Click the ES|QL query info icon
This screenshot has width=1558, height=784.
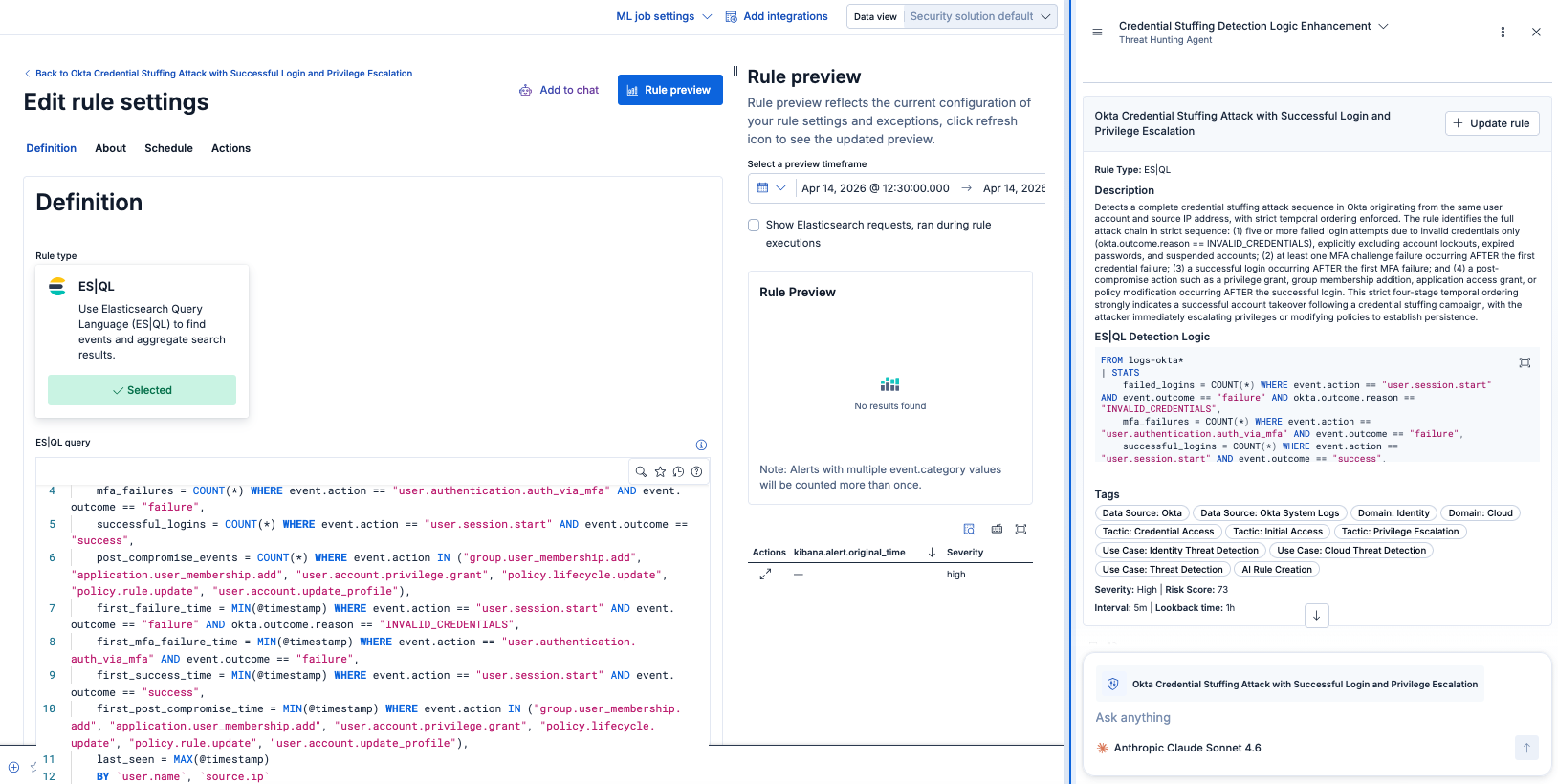[701, 445]
